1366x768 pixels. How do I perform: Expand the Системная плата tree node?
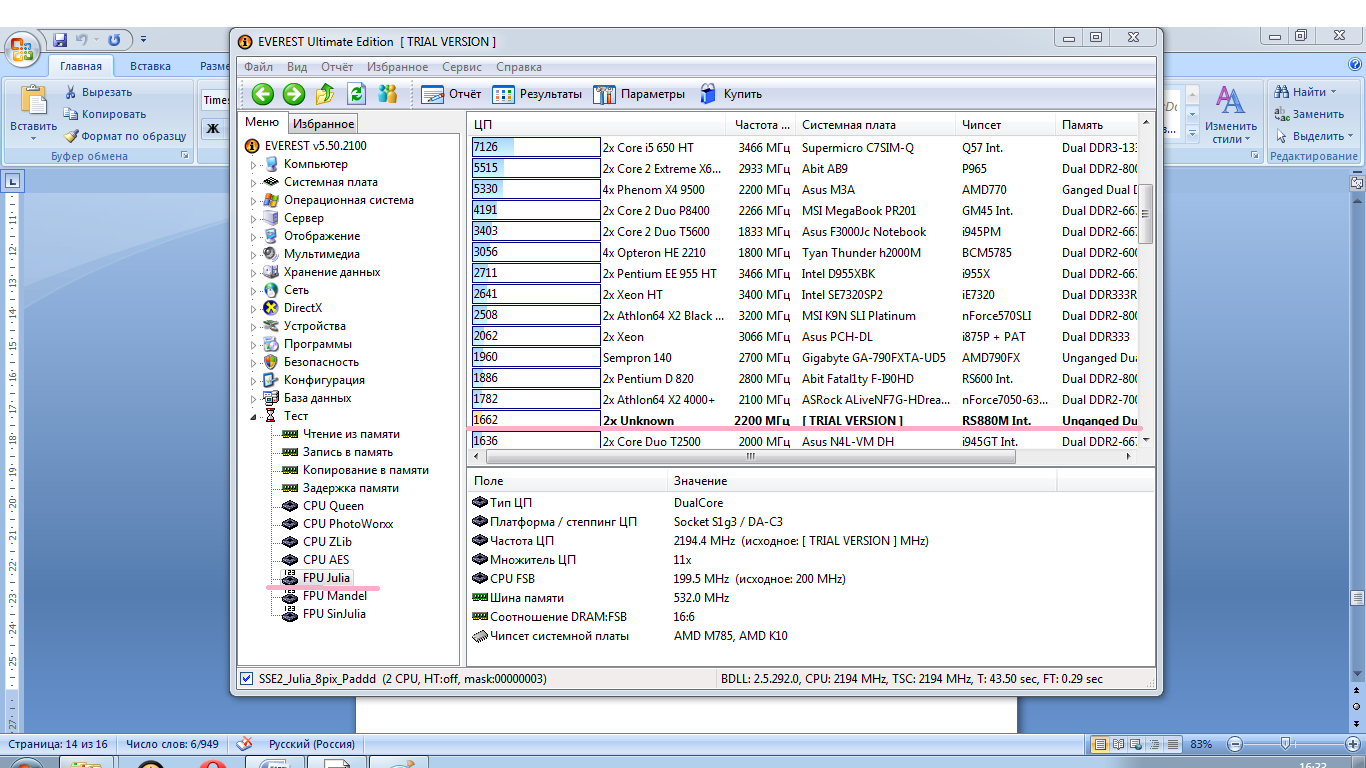tap(254, 182)
